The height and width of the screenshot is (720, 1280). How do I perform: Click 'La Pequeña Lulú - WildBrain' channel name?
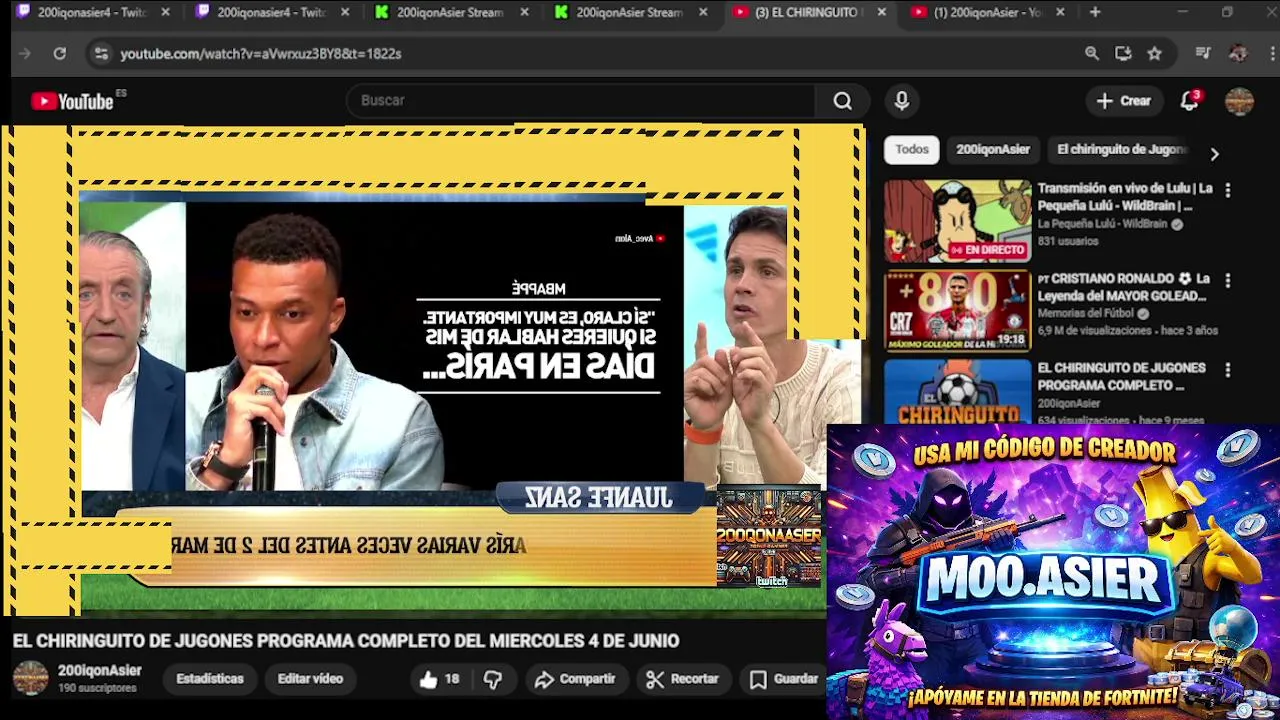pos(1102,224)
